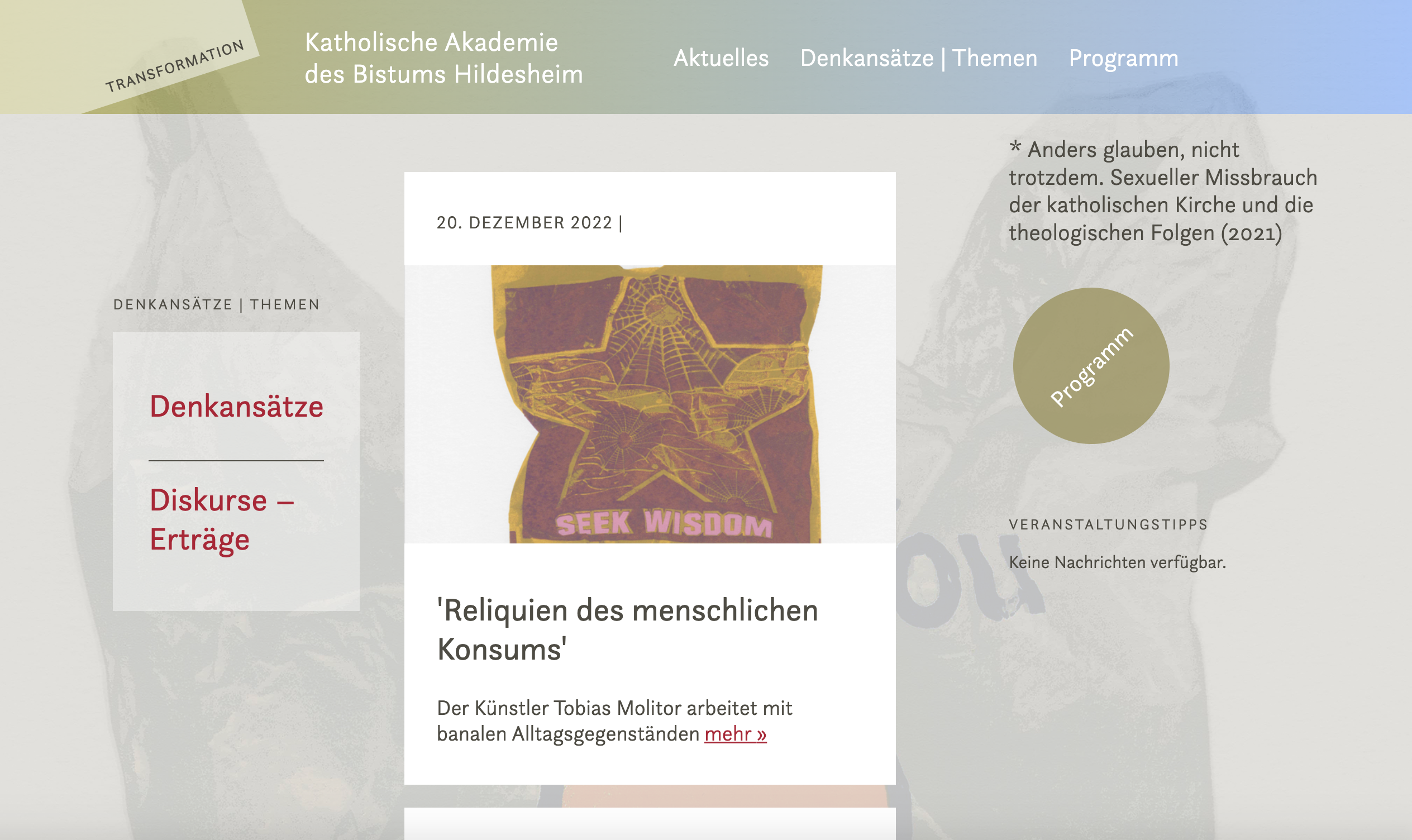Image resolution: width=1412 pixels, height=840 pixels.
Task: Click the 'Keine Nachrichten verfügbar.' notice
Action: 1117,562
